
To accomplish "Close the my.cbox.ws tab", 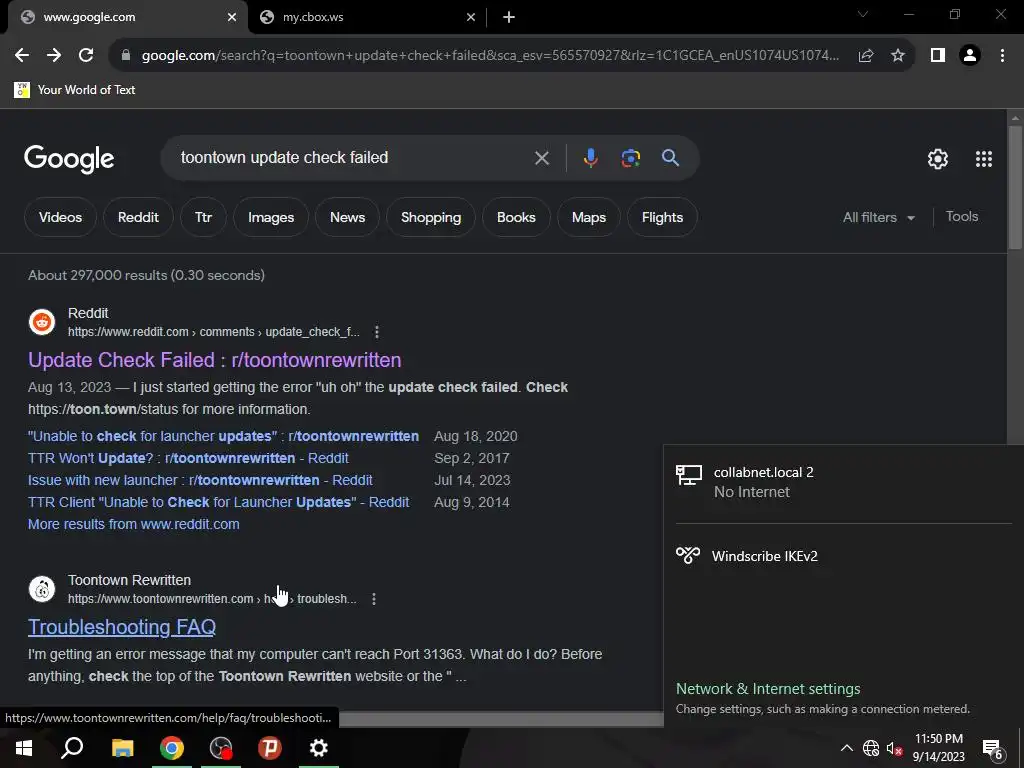I will coord(471,18).
